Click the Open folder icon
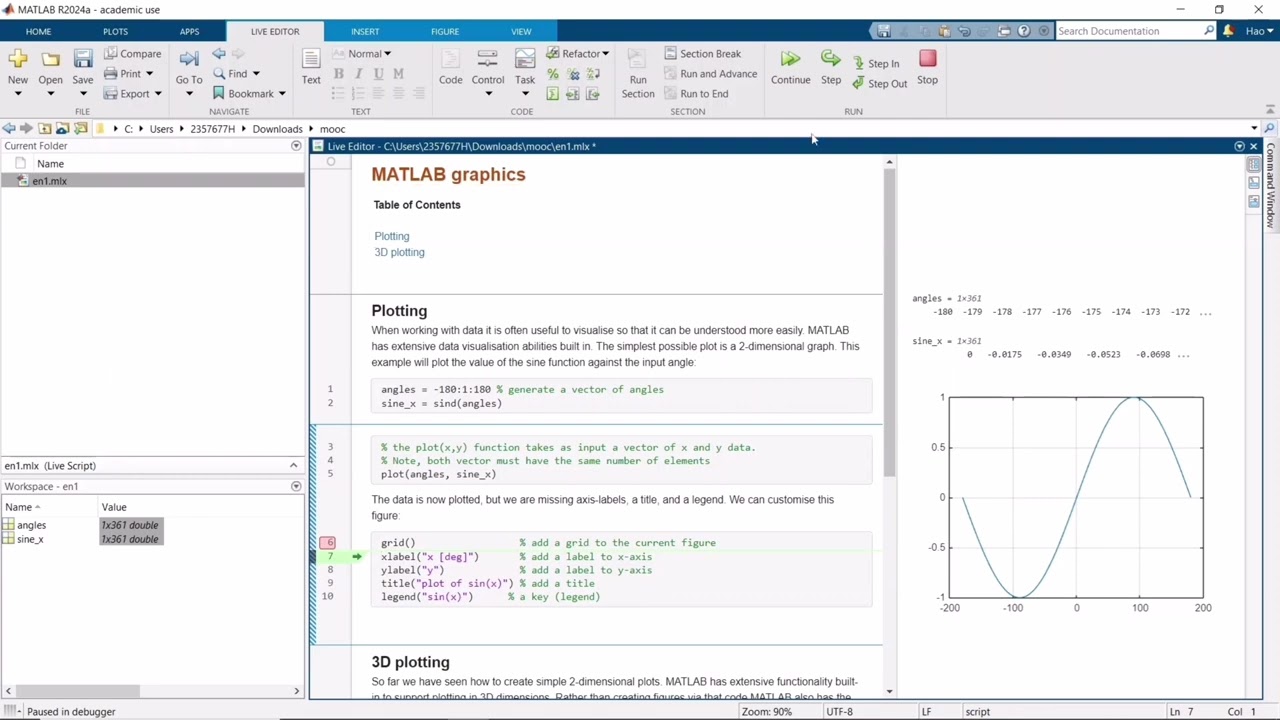Viewport: 1280px width, 720px height. pyautogui.click(x=50, y=60)
